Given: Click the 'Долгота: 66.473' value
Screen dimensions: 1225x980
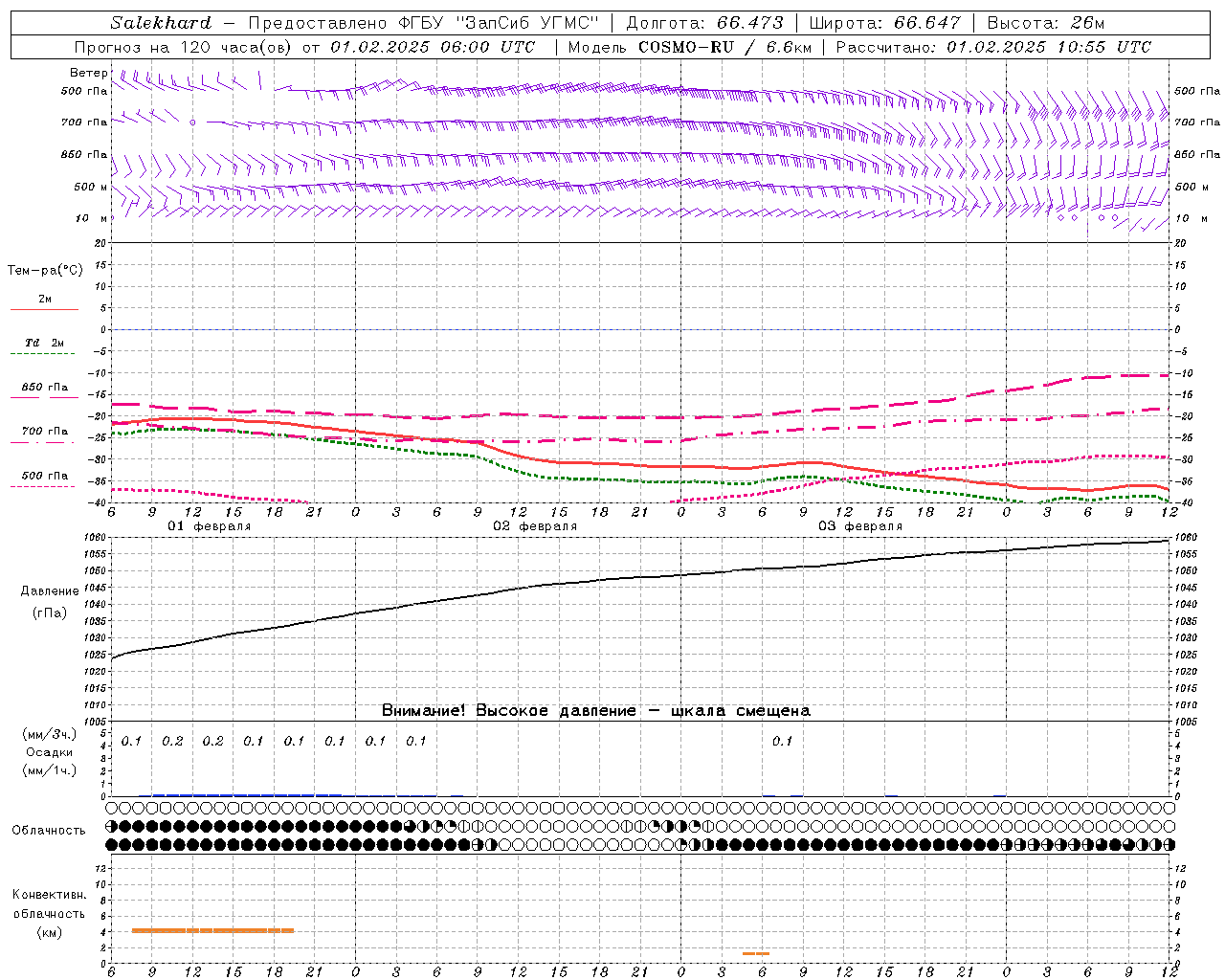Looking at the screenshot, I should (x=704, y=23).
